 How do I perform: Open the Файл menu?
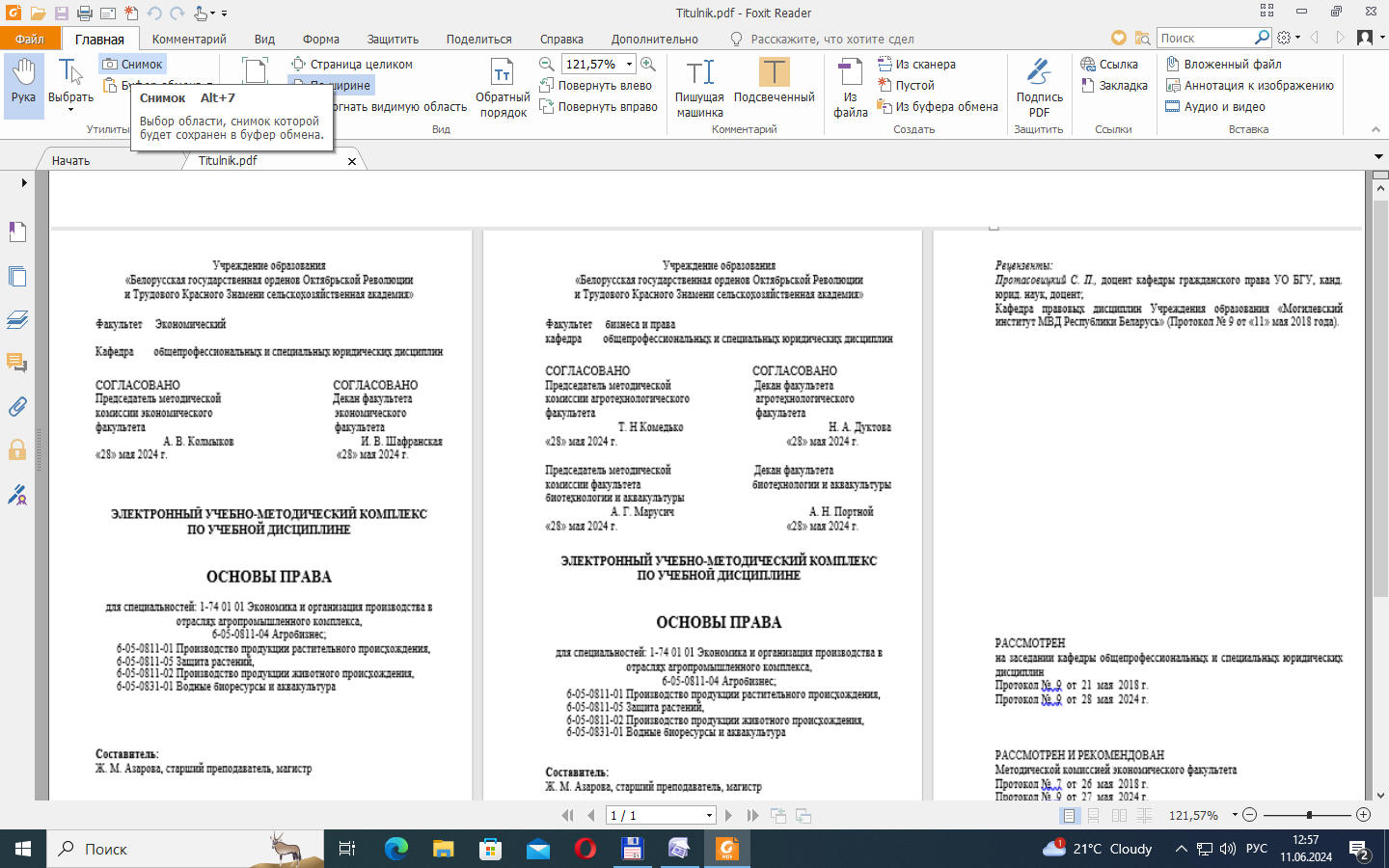[x=30, y=39]
